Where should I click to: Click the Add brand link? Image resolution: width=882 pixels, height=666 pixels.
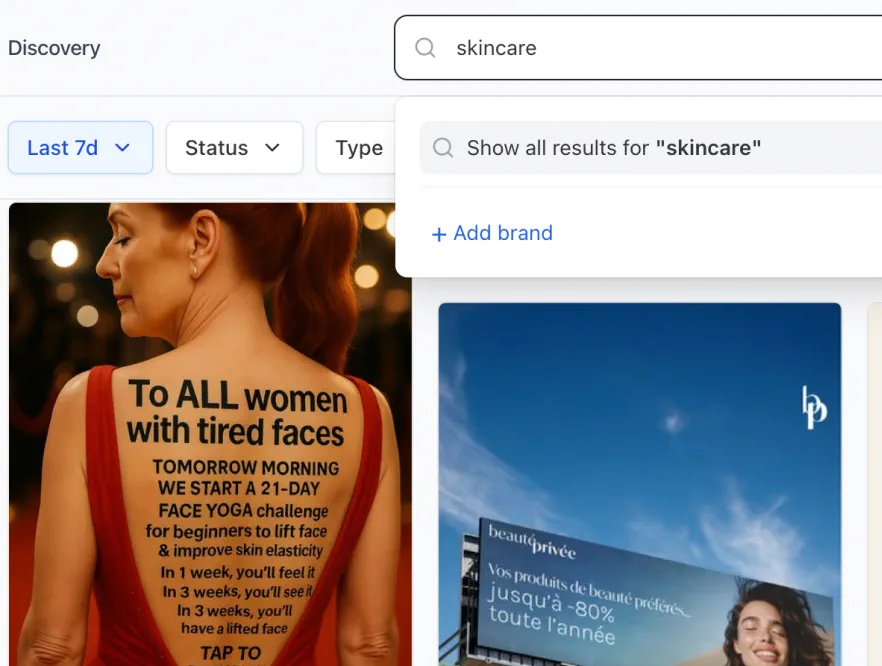pos(492,233)
